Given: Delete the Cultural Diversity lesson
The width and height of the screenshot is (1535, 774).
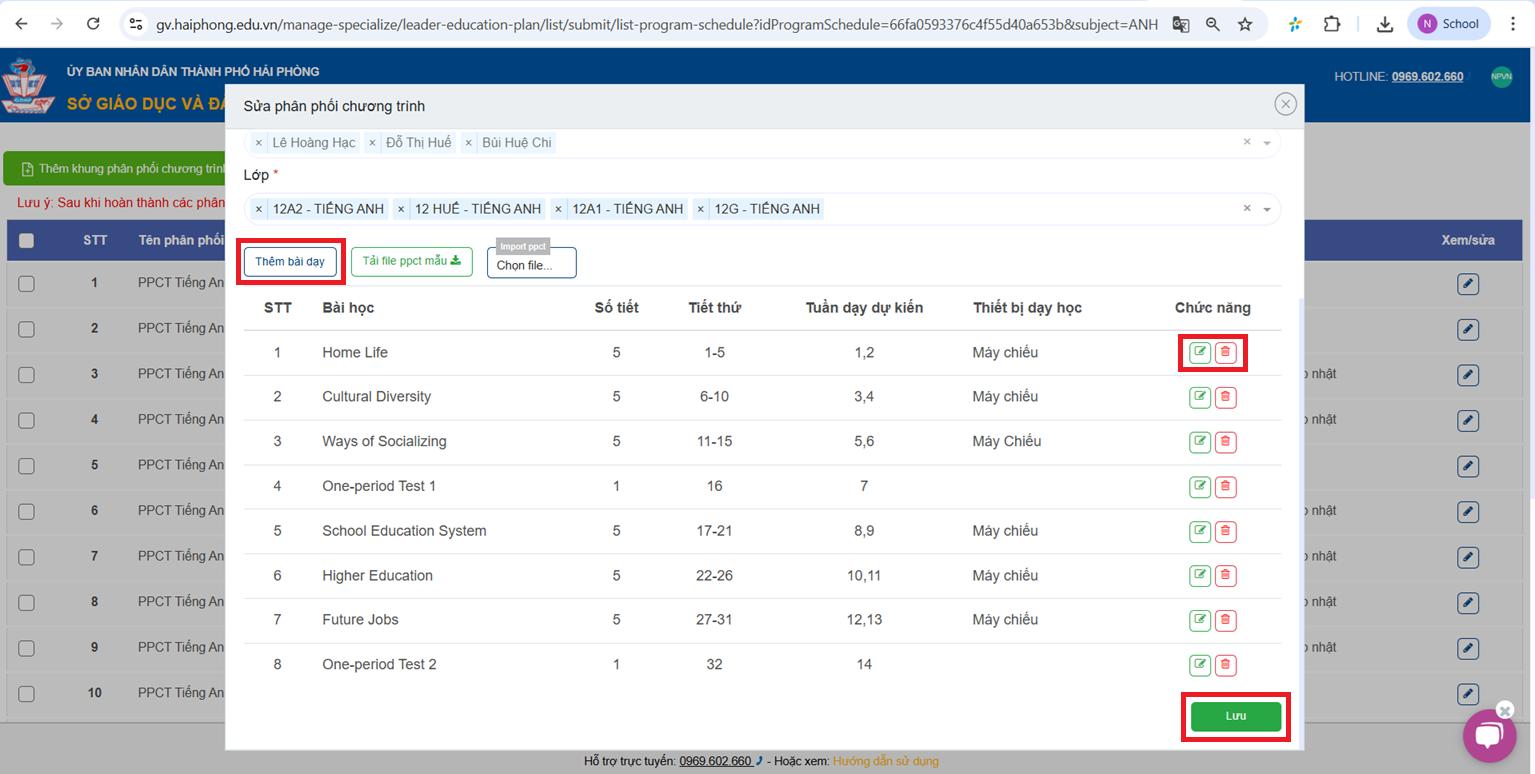Looking at the screenshot, I should (x=1225, y=397).
